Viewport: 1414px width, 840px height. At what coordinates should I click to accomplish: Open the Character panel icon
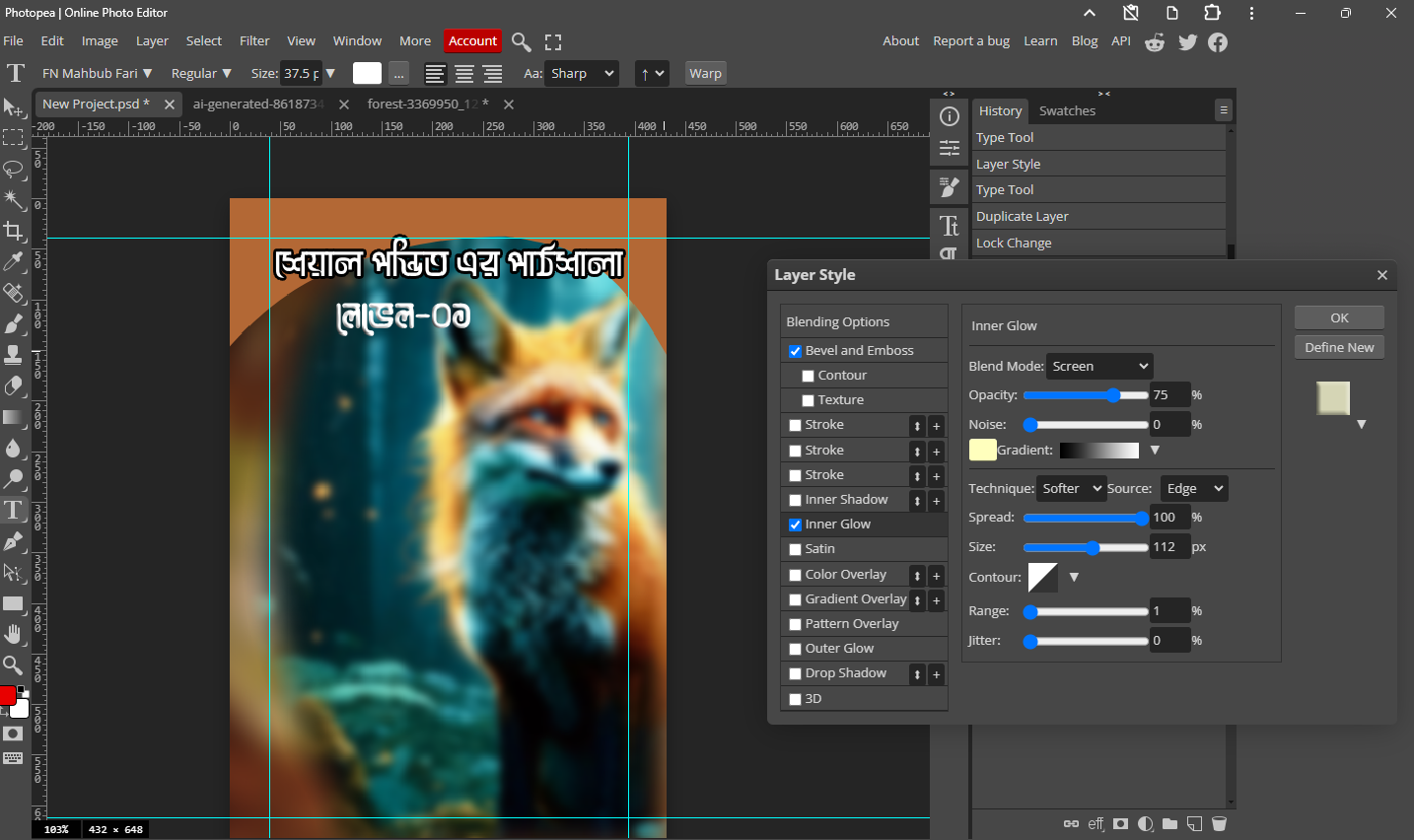pos(950,226)
